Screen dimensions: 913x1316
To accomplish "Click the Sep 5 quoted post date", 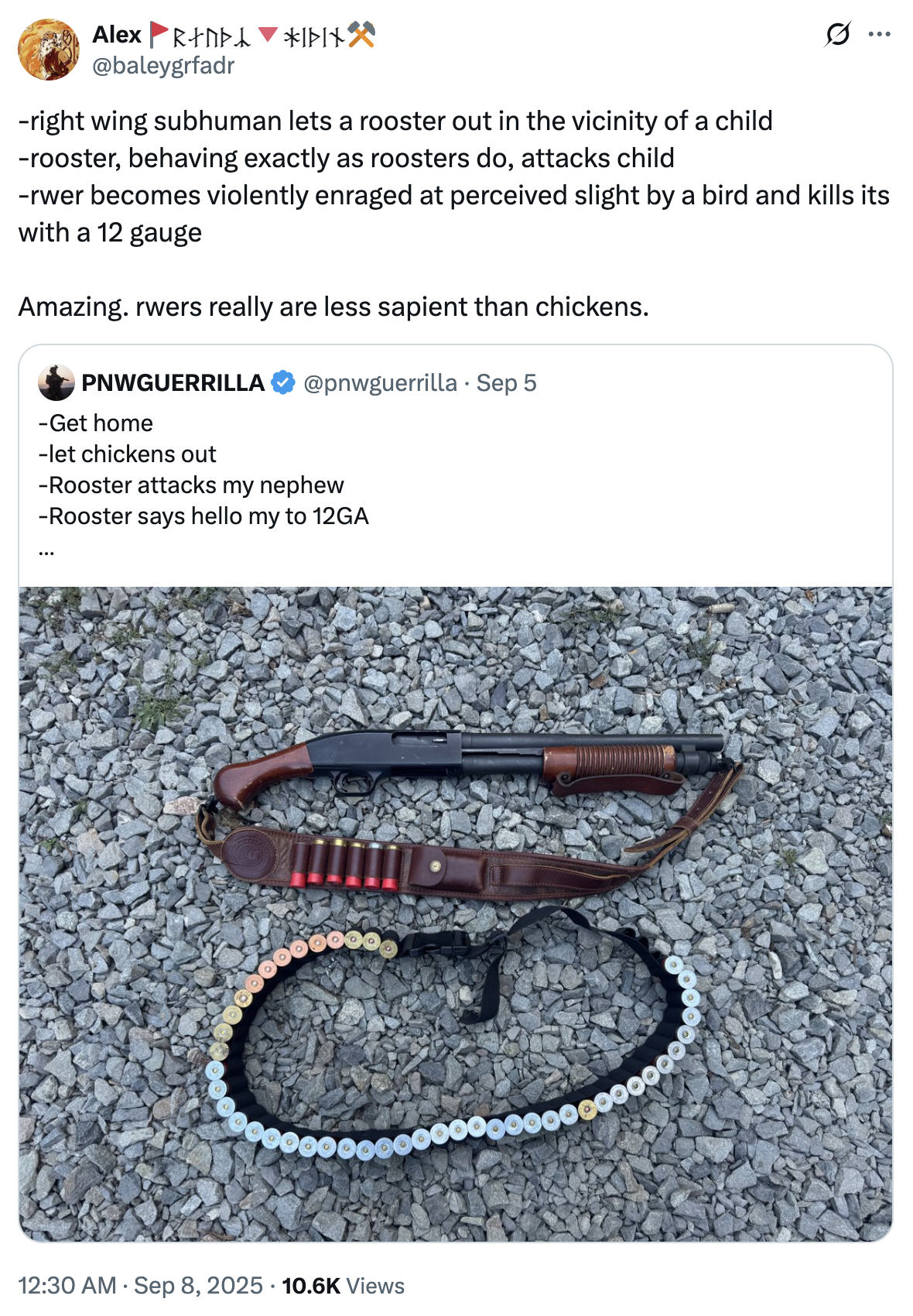I will [x=506, y=382].
